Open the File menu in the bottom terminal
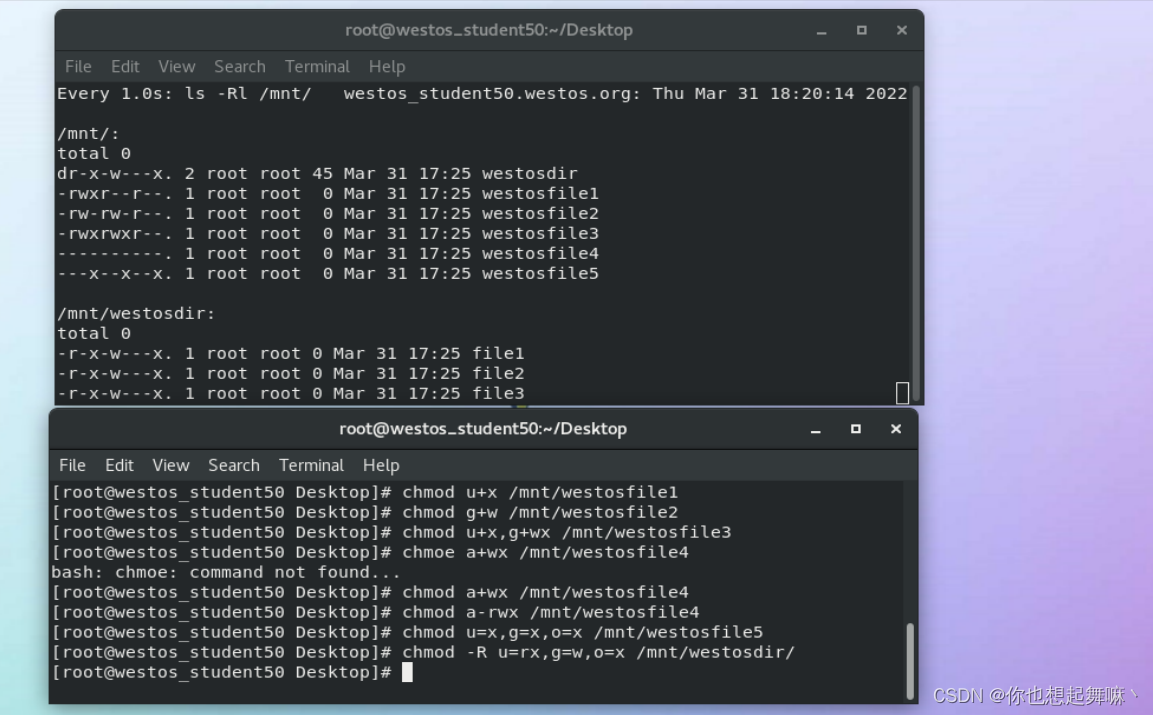The image size is (1153, 715). [71, 464]
